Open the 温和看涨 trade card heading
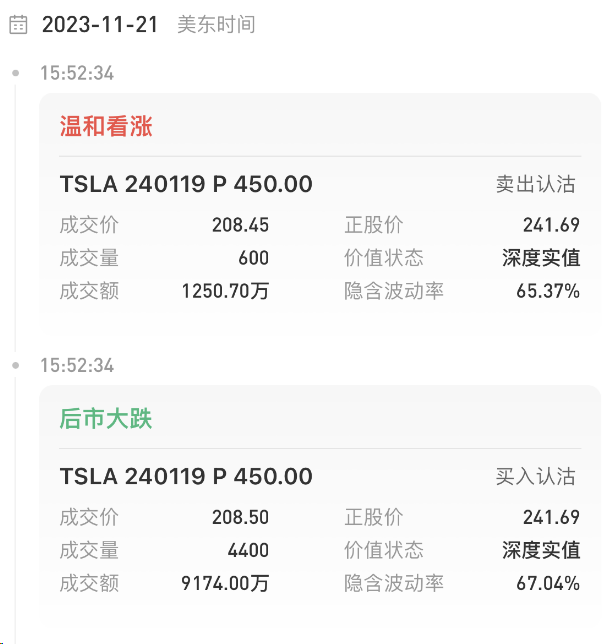This screenshot has width=604, height=644. (106, 126)
